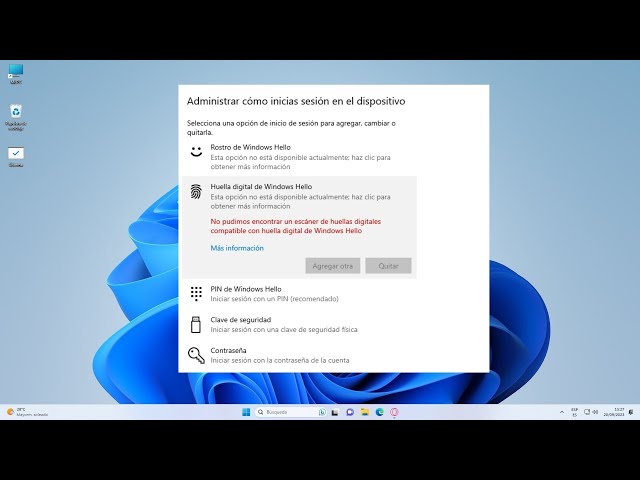Viewport: 640px width, 480px height.
Task: Open Task View from the taskbar
Action: [335, 412]
